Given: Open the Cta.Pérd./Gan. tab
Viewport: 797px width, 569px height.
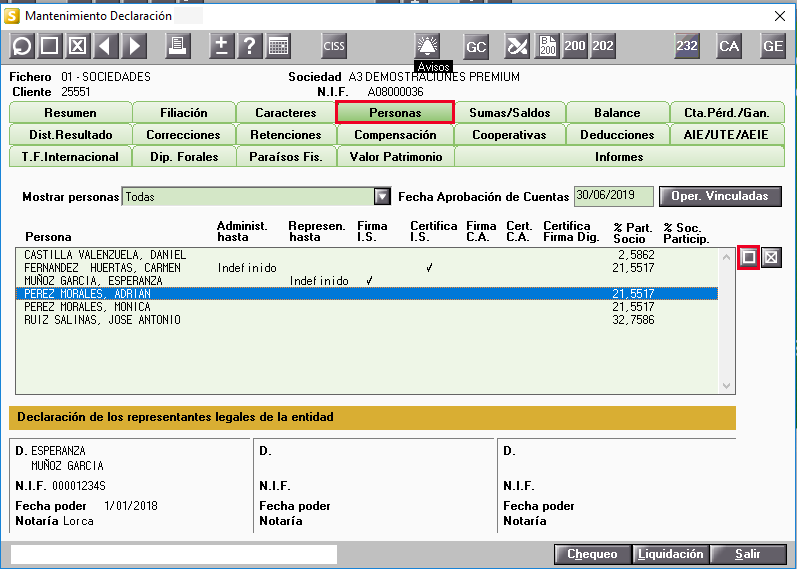Looking at the screenshot, I should click(727, 112).
